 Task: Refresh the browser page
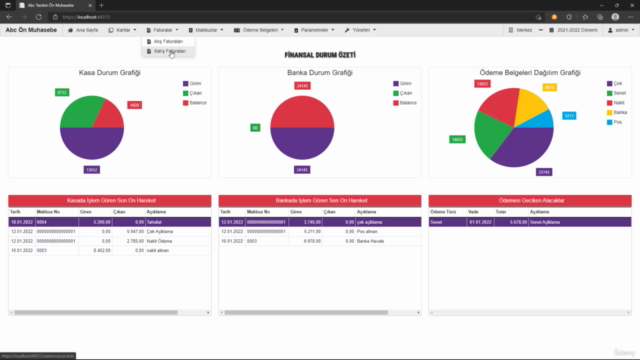click(39, 17)
